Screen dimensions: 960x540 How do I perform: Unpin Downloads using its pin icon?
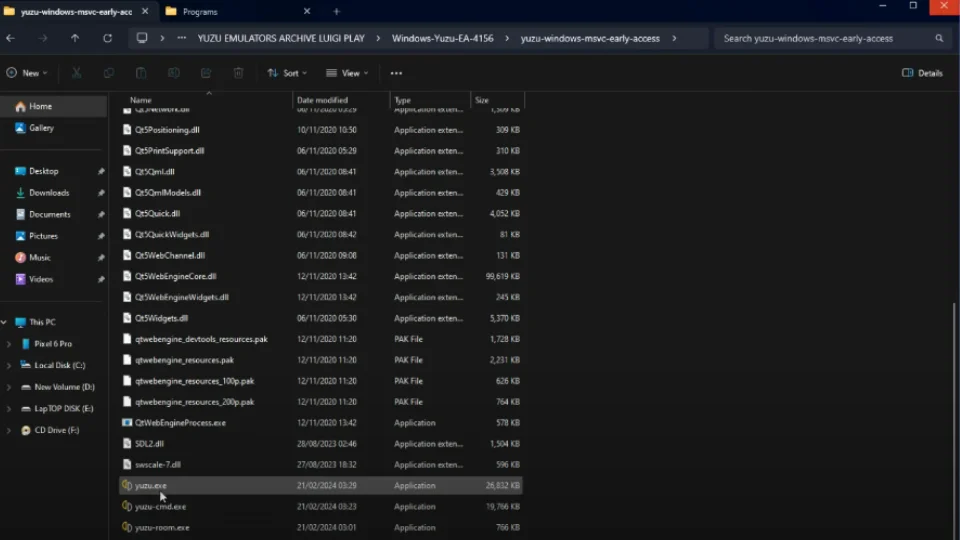101,193
